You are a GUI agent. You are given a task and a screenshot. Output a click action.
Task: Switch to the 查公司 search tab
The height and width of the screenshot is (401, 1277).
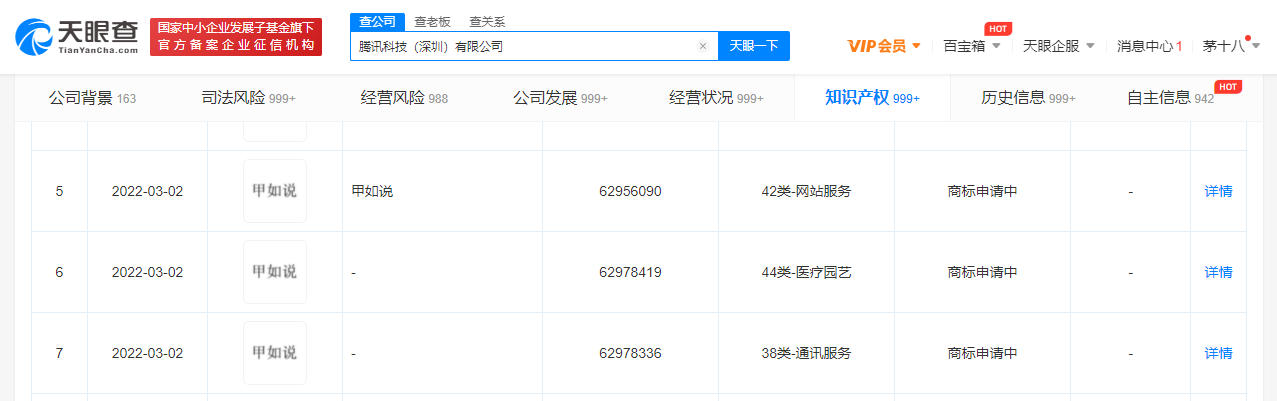pyautogui.click(x=378, y=21)
